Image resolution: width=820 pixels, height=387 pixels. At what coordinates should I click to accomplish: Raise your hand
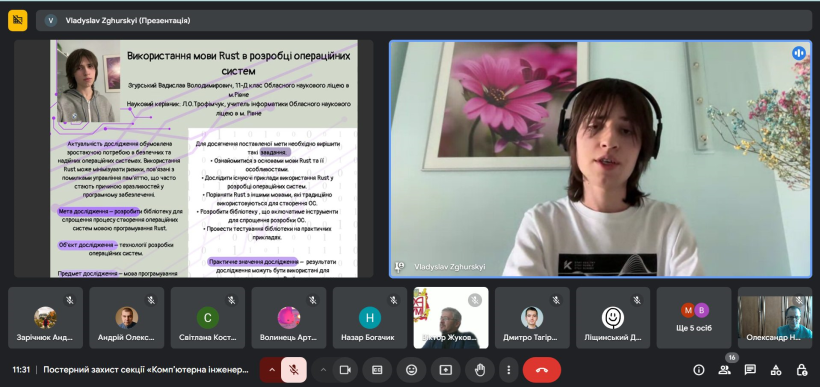480,370
